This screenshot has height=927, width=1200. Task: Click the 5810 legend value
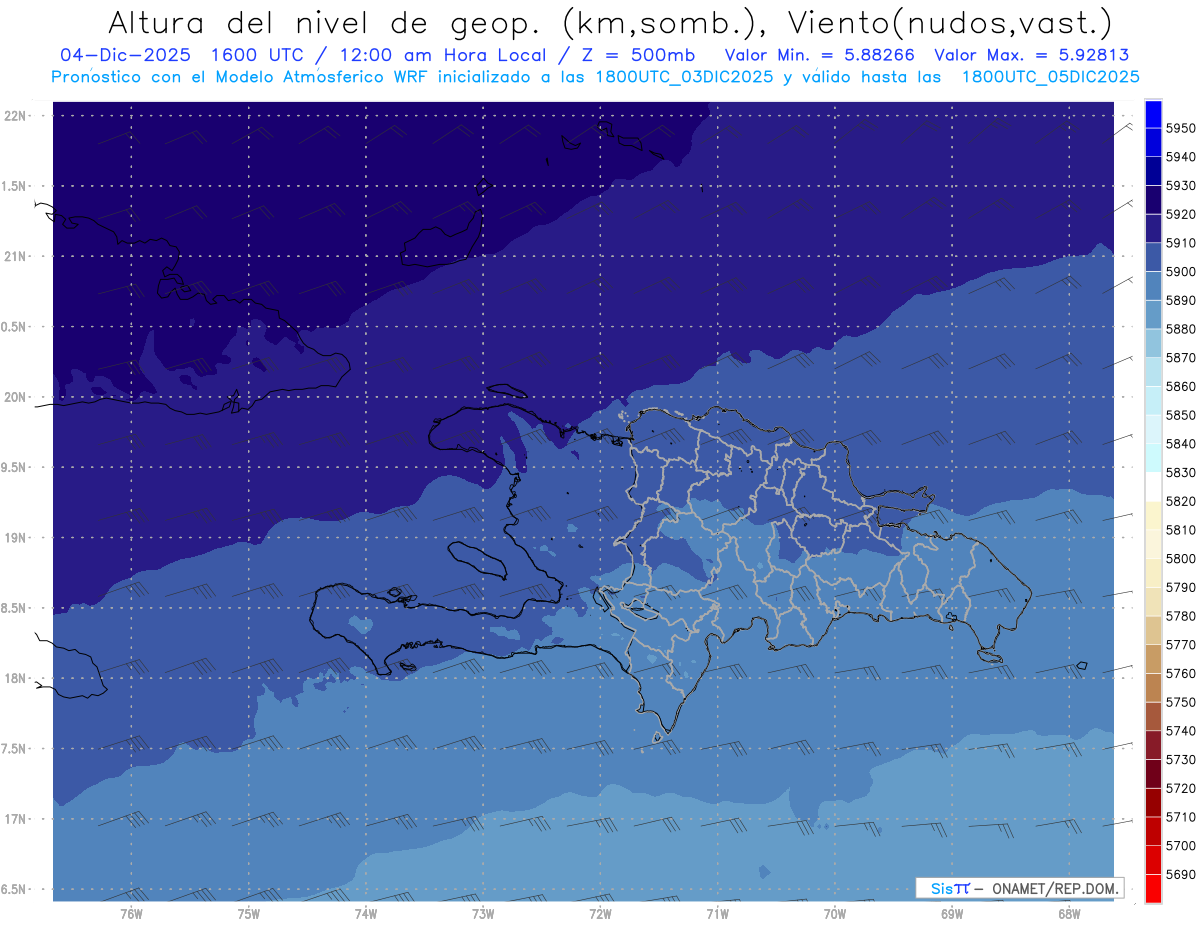point(1181,530)
